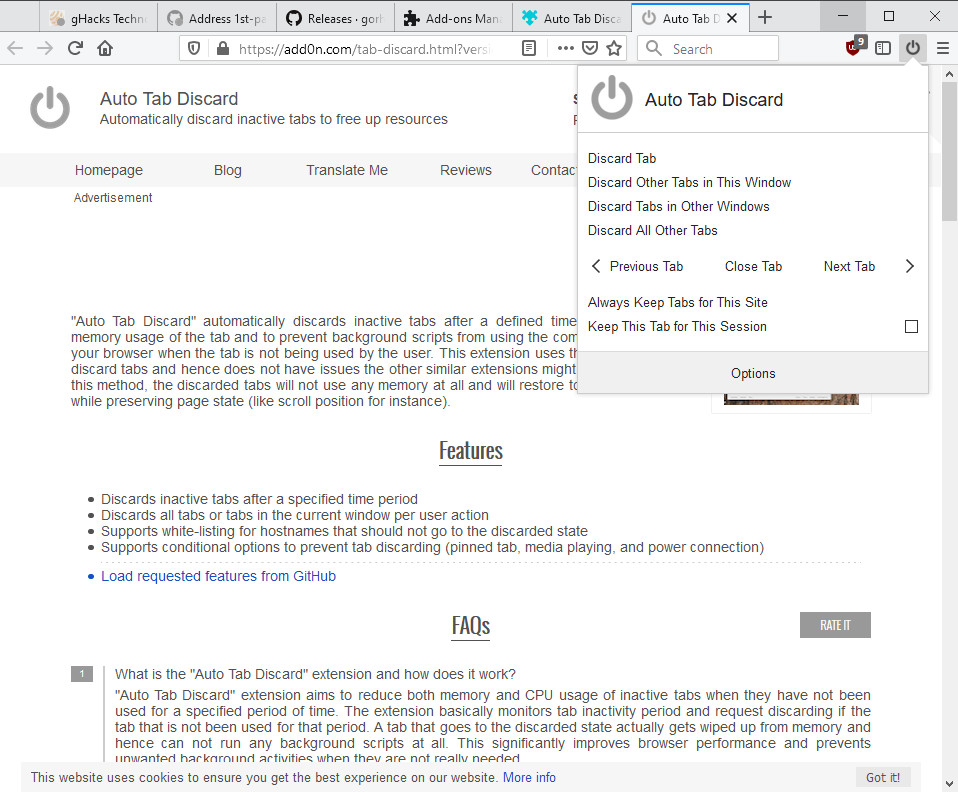Reload the current page

(x=75, y=48)
